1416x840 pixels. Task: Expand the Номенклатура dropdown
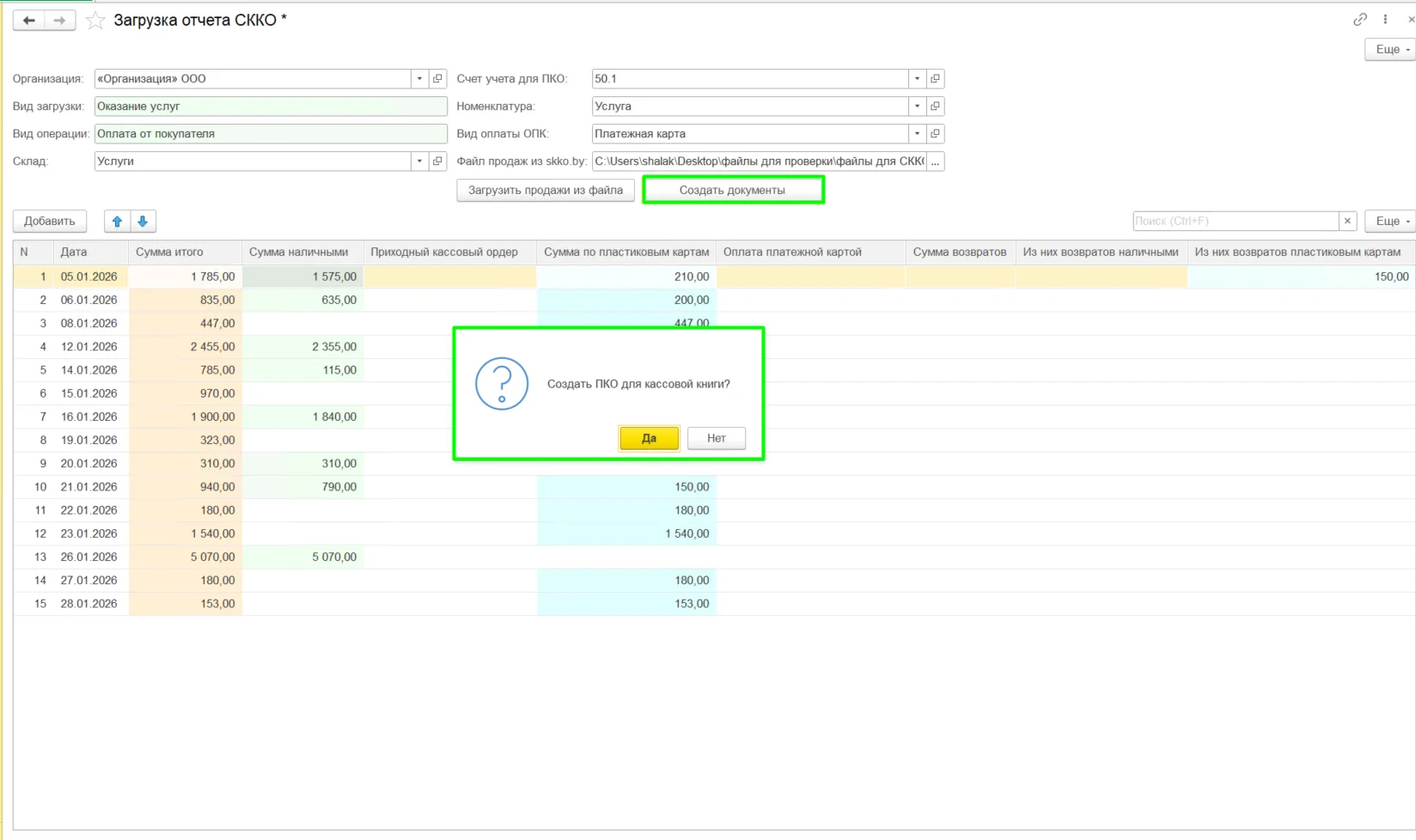pyautogui.click(x=917, y=107)
